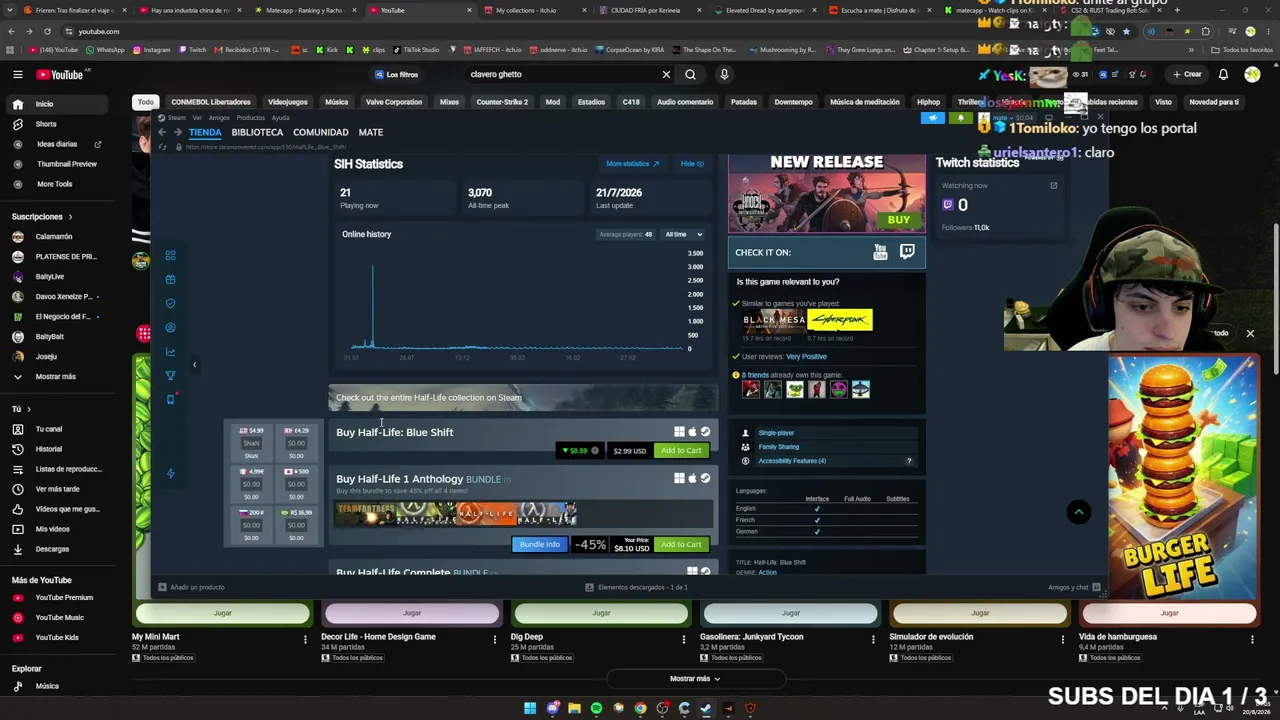Viewport: 1280px width, 720px height.
Task: Expand the Suscripciones section header
Action: 42,216
